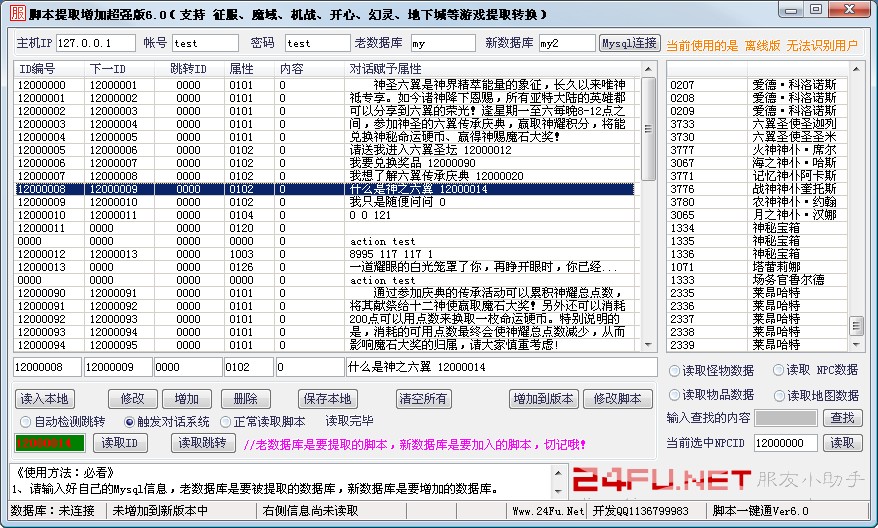The height and width of the screenshot is (528, 878).
Task: Click the 清空所有 button
Action: pyautogui.click(x=423, y=398)
